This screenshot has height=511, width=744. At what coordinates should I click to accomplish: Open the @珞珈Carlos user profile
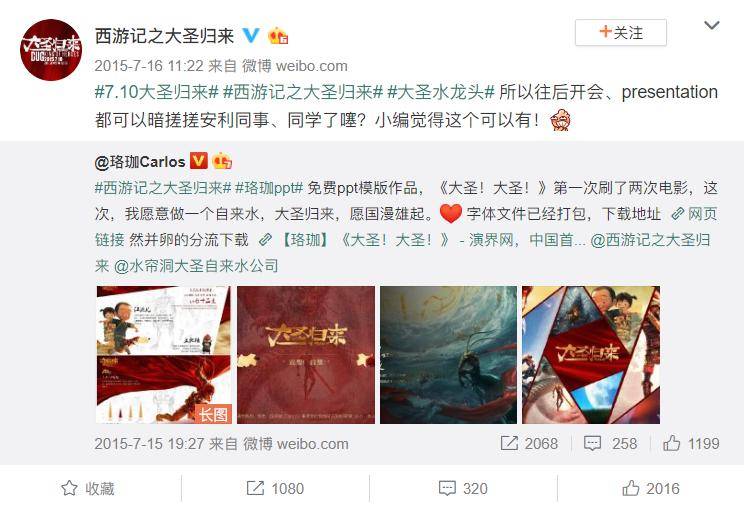[x=140, y=162]
